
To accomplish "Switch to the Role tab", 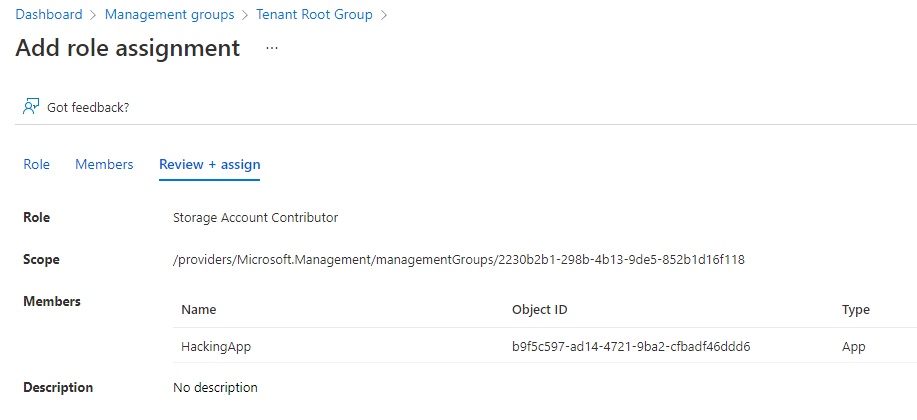I will coord(36,164).
